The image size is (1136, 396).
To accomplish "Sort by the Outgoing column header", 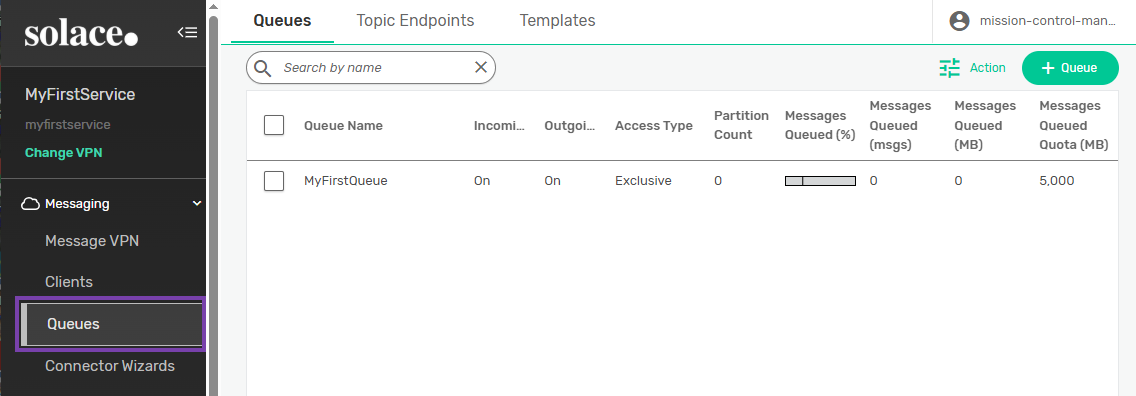I will coord(570,125).
